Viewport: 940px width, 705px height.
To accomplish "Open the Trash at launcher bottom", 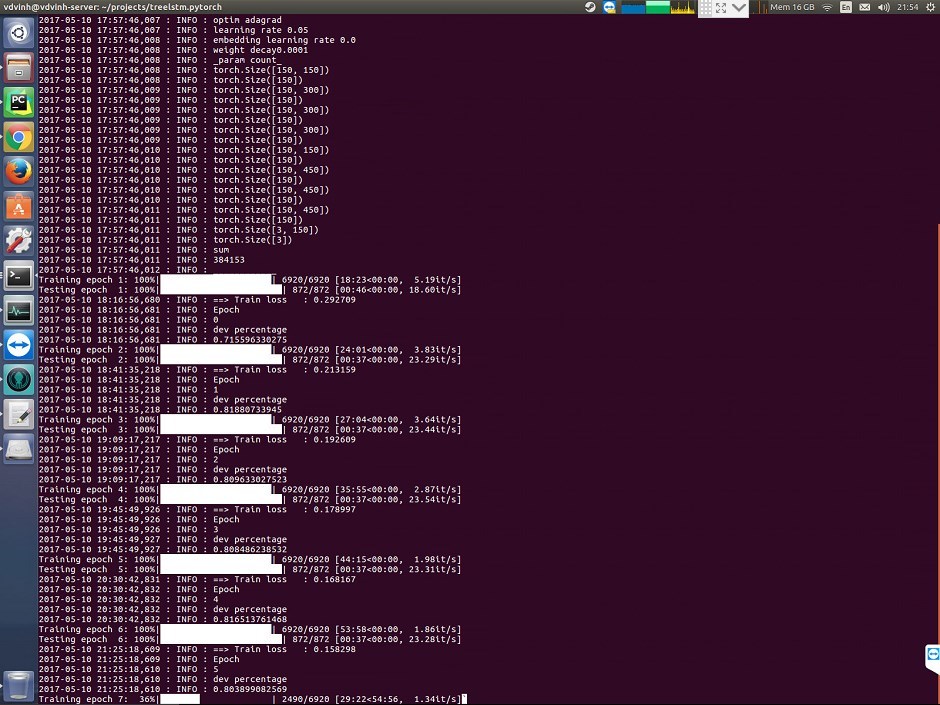I will (18, 685).
